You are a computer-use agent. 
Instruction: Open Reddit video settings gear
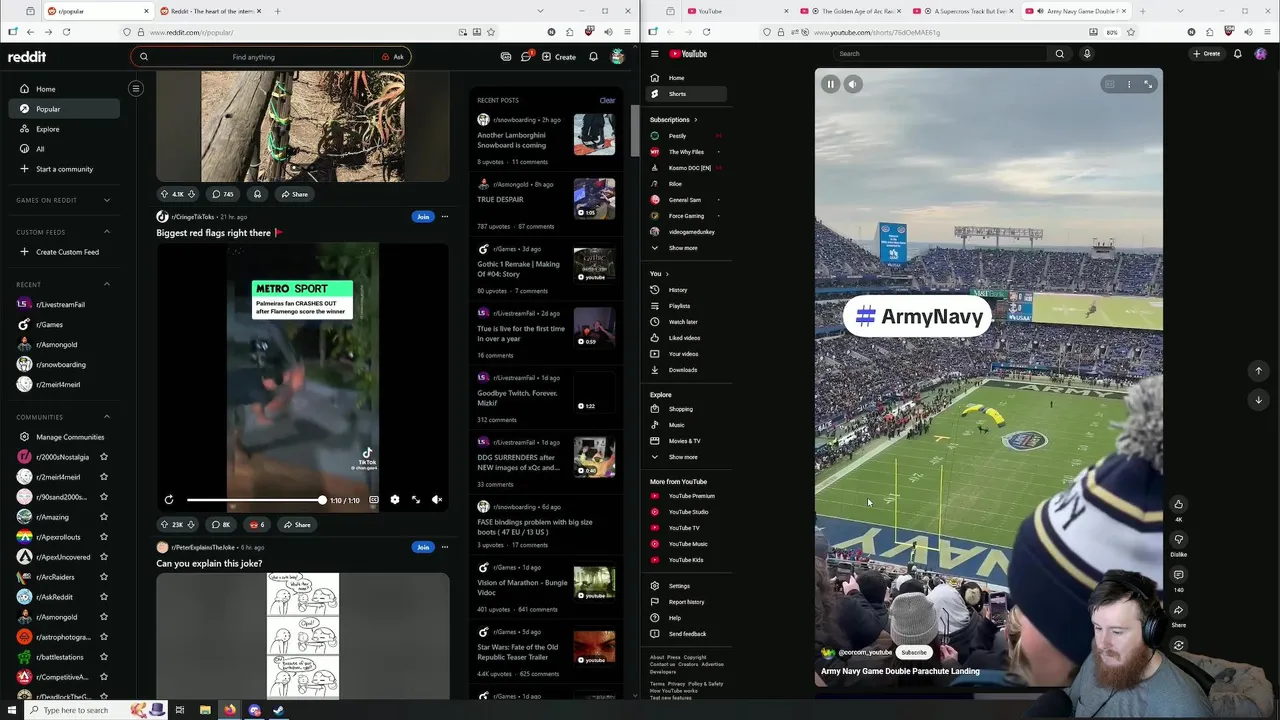click(394, 500)
